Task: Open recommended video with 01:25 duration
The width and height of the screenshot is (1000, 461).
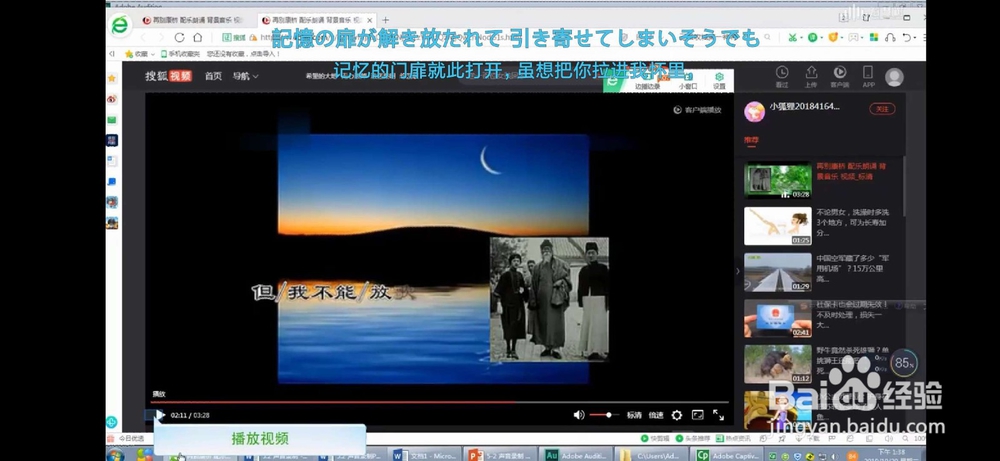Action: (777, 226)
